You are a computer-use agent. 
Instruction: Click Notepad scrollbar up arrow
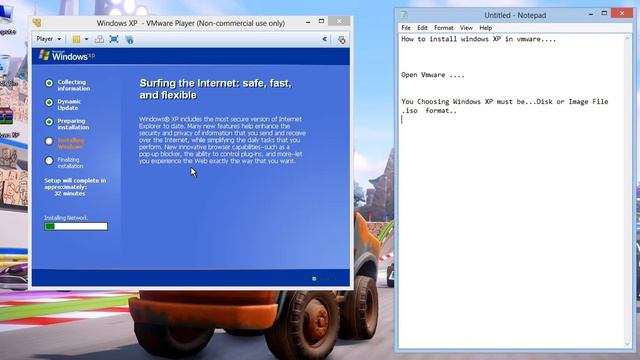coord(628,39)
